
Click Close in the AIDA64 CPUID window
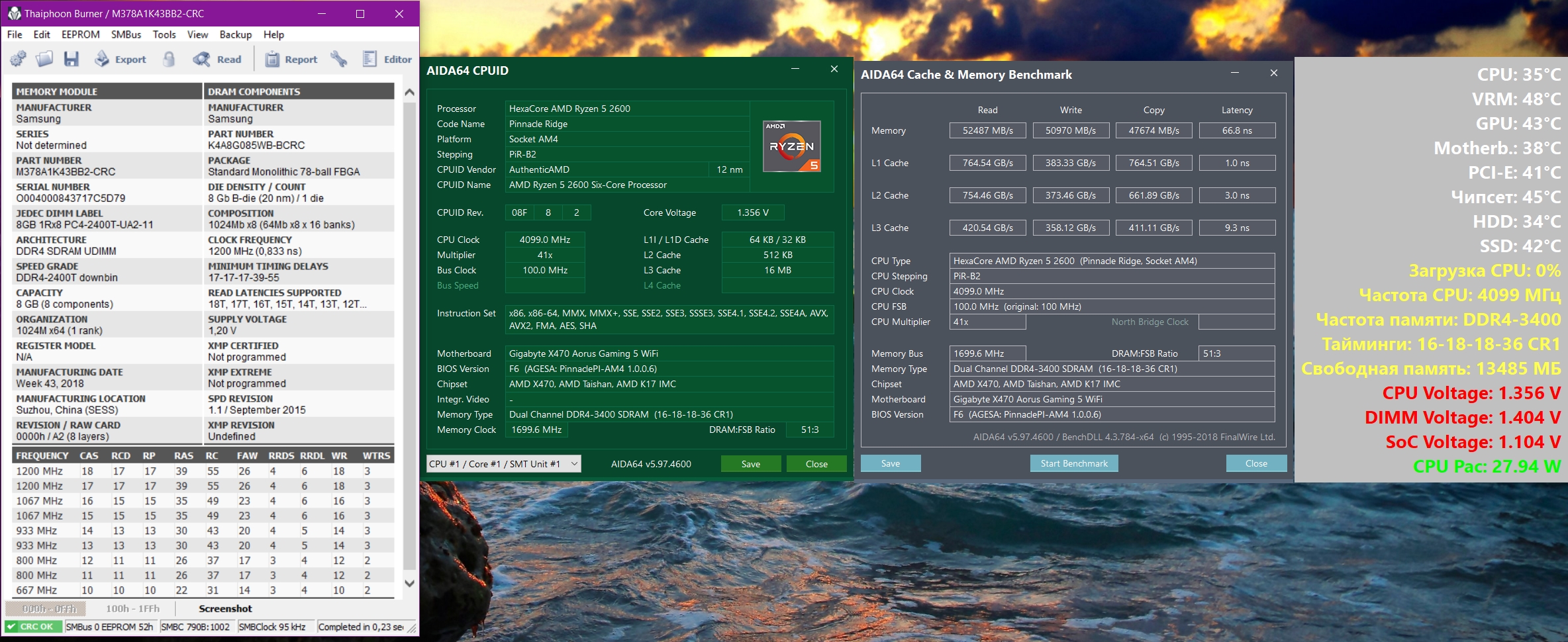tap(816, 464)
